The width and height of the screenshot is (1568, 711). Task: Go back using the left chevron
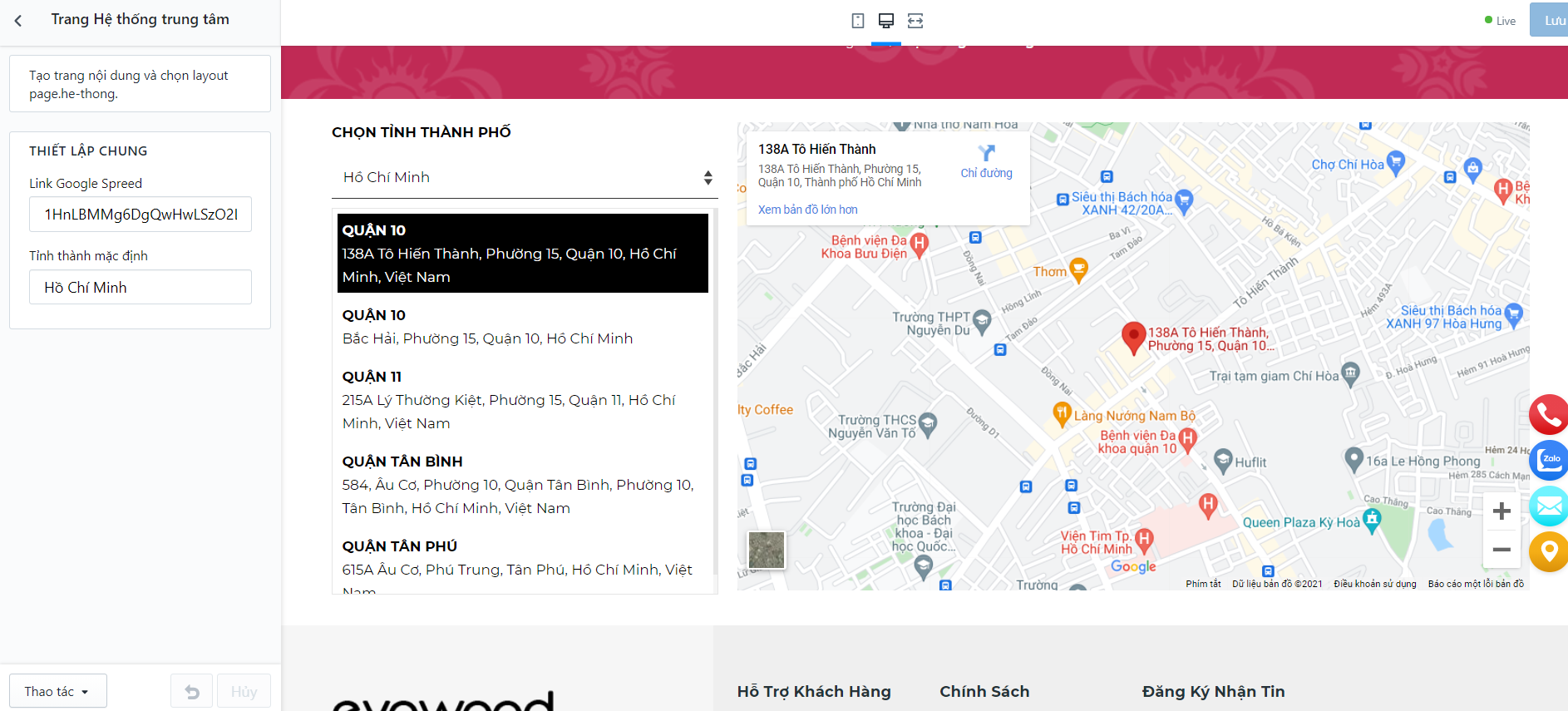18,20
